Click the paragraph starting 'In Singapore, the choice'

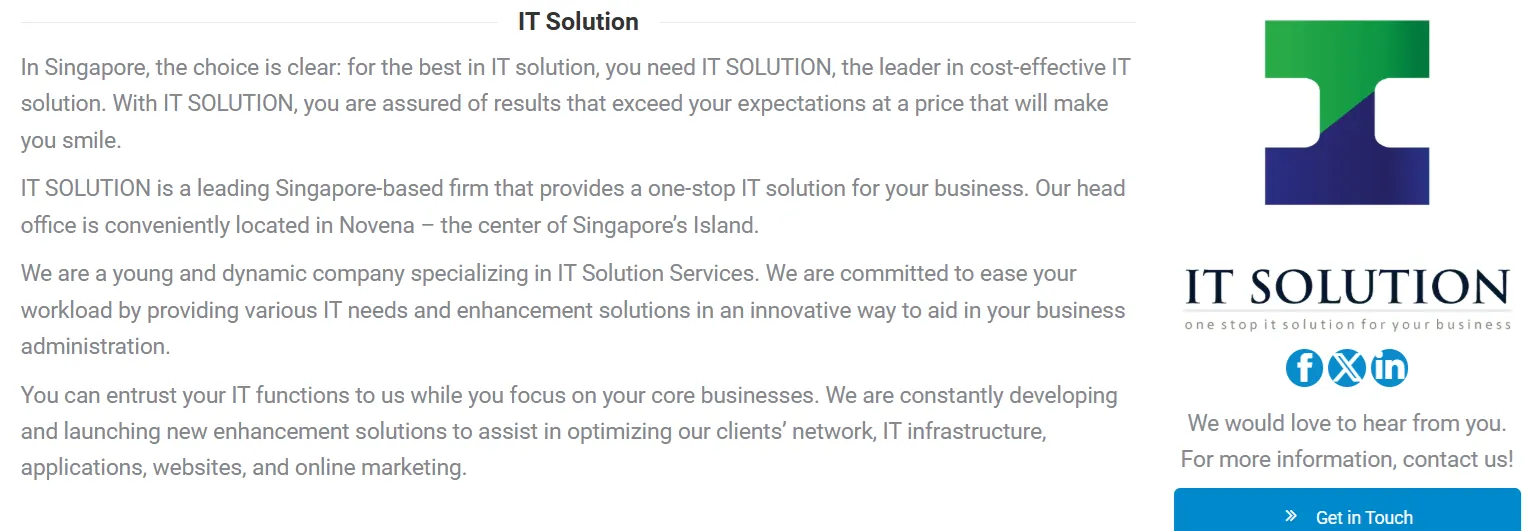pos(576,104)
